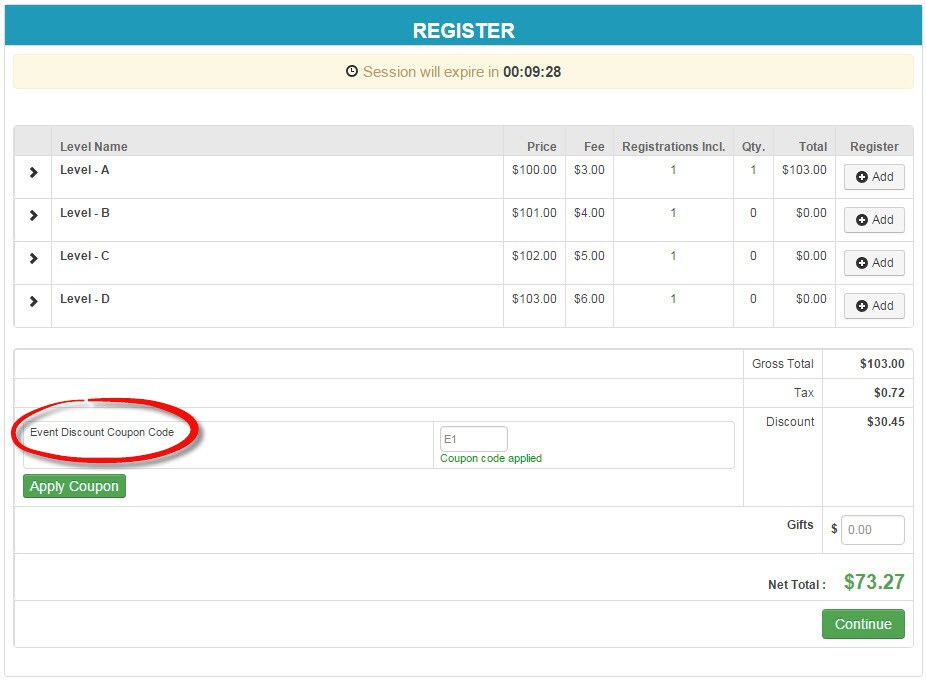Click the $103.00 total in Level - A row
Screen dimensions: 926x680
click(x=804, y=170)
